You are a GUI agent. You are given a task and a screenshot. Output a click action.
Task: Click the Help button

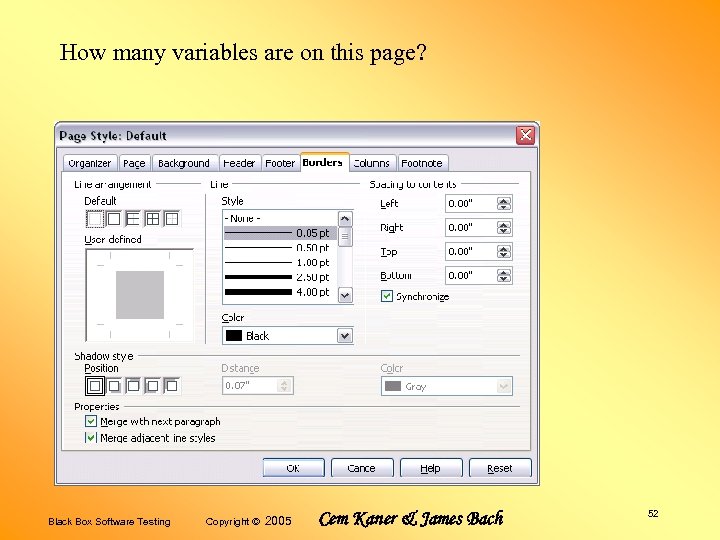(x=431, y=468)
